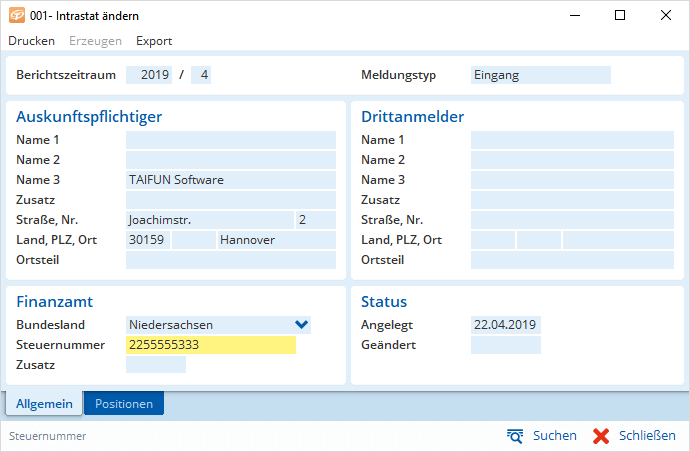Open the Drucken menu
Image resolution: width=690 pixels, height=452 pixels.
31,41
